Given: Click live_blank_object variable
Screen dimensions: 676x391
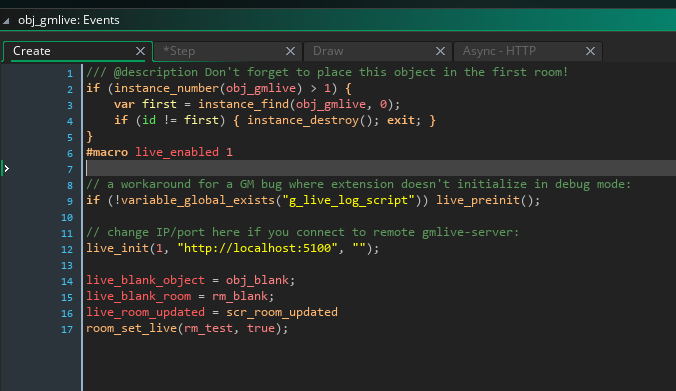Looking at the screenshot, I should click(x=145, y=280).
